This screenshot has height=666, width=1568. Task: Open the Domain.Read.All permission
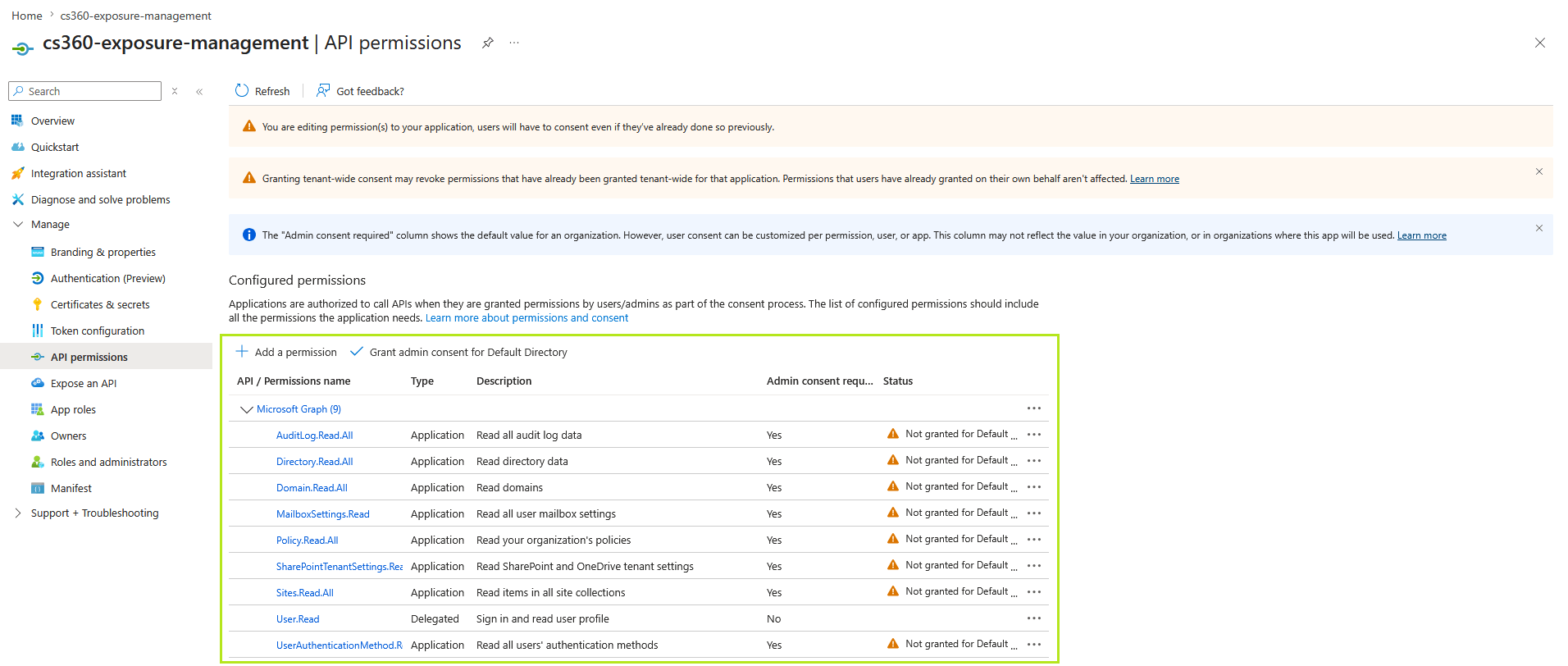tap(312, 488)
